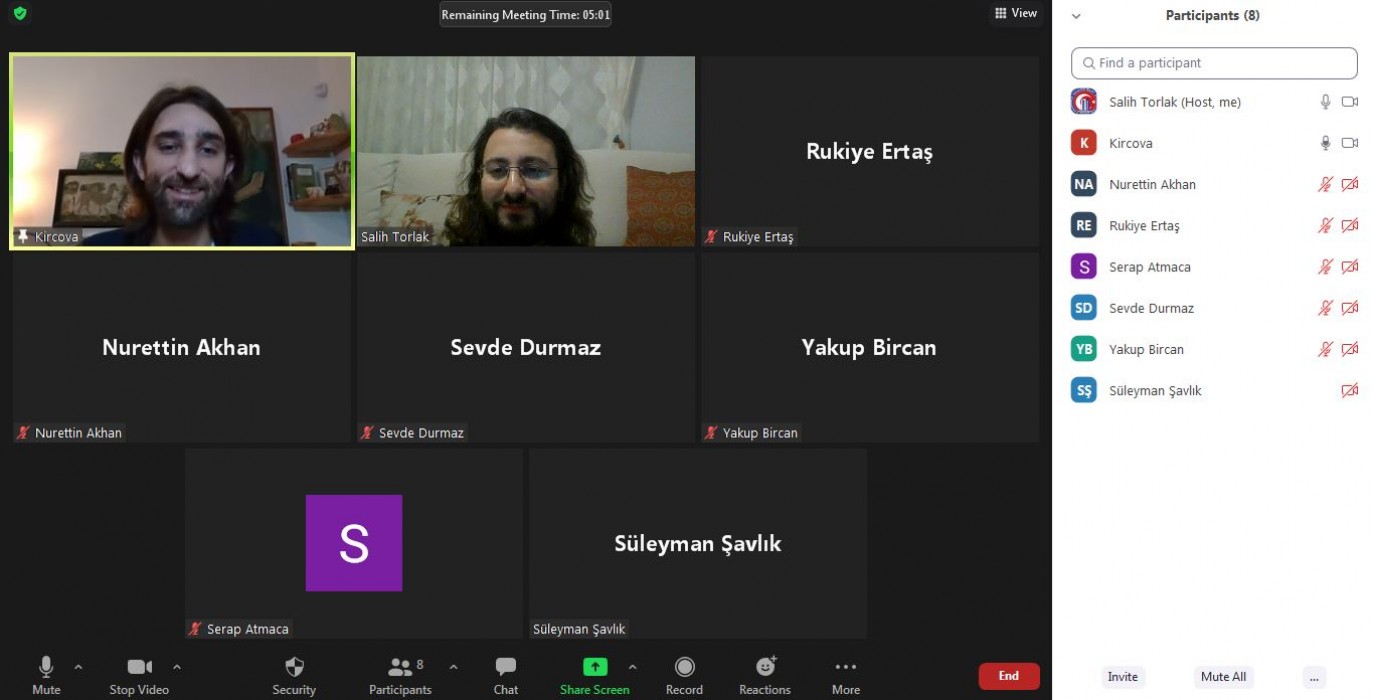Open the Security shield options
The height and width of the screenshot is (700, 1373).
[294, 676]
